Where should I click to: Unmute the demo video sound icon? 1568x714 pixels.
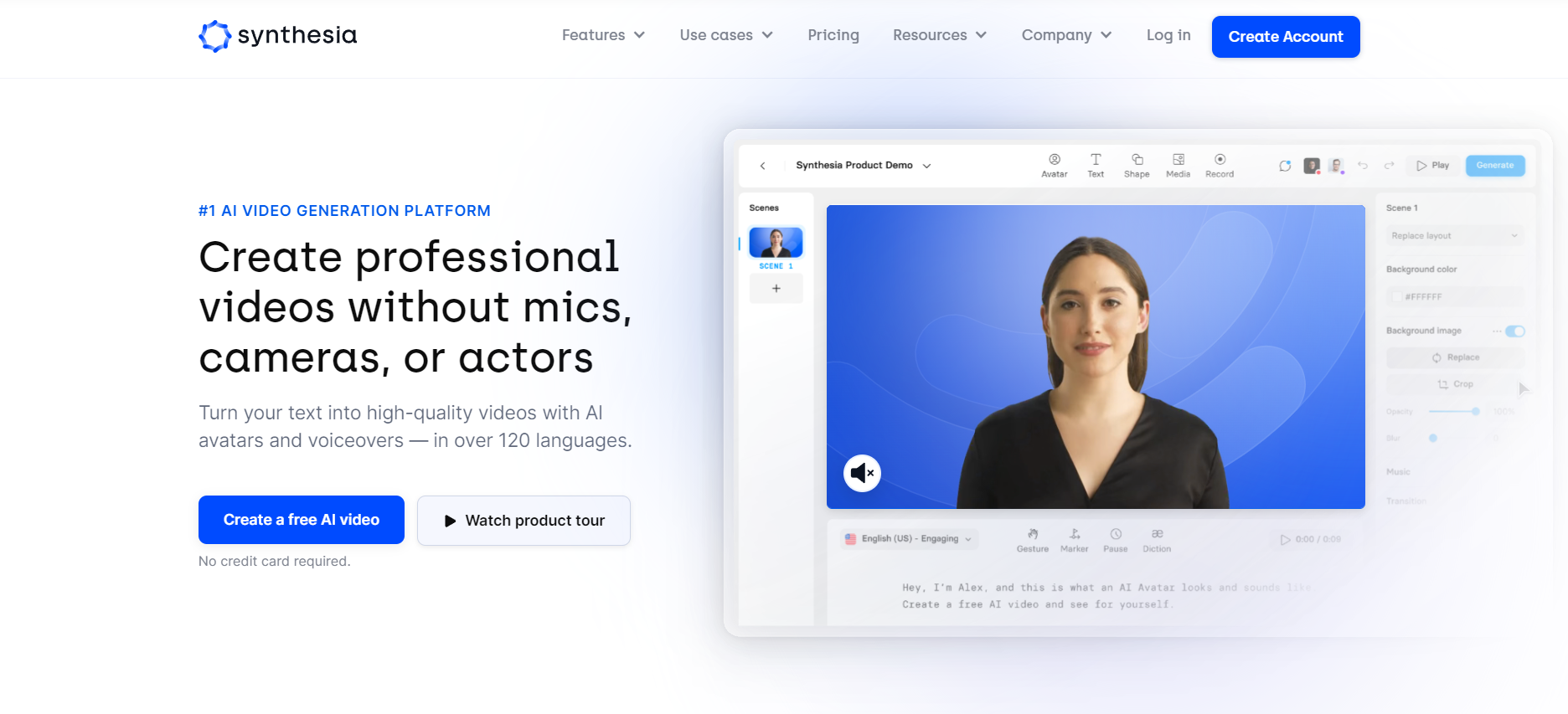point(862,474)
